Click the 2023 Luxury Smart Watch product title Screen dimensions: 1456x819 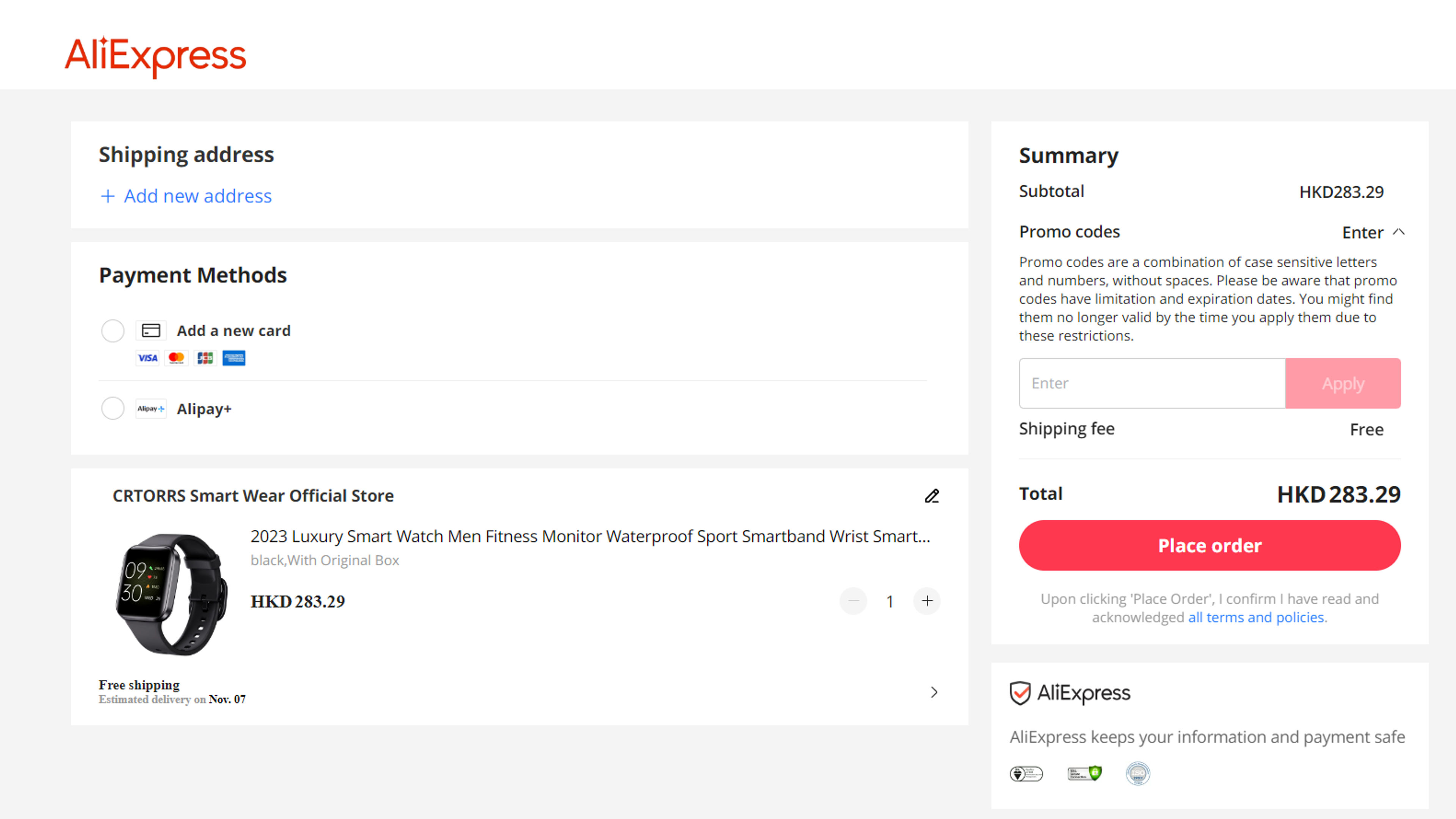[x=590, y=536]
